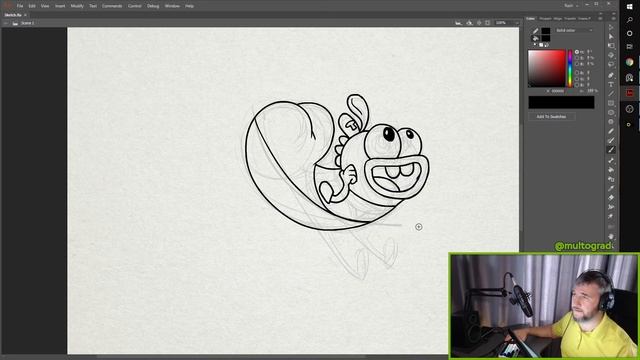Viewport: 640px width, 360px height.
Task: Click the alpha percentage field
Action: click(x=592, y=91)
